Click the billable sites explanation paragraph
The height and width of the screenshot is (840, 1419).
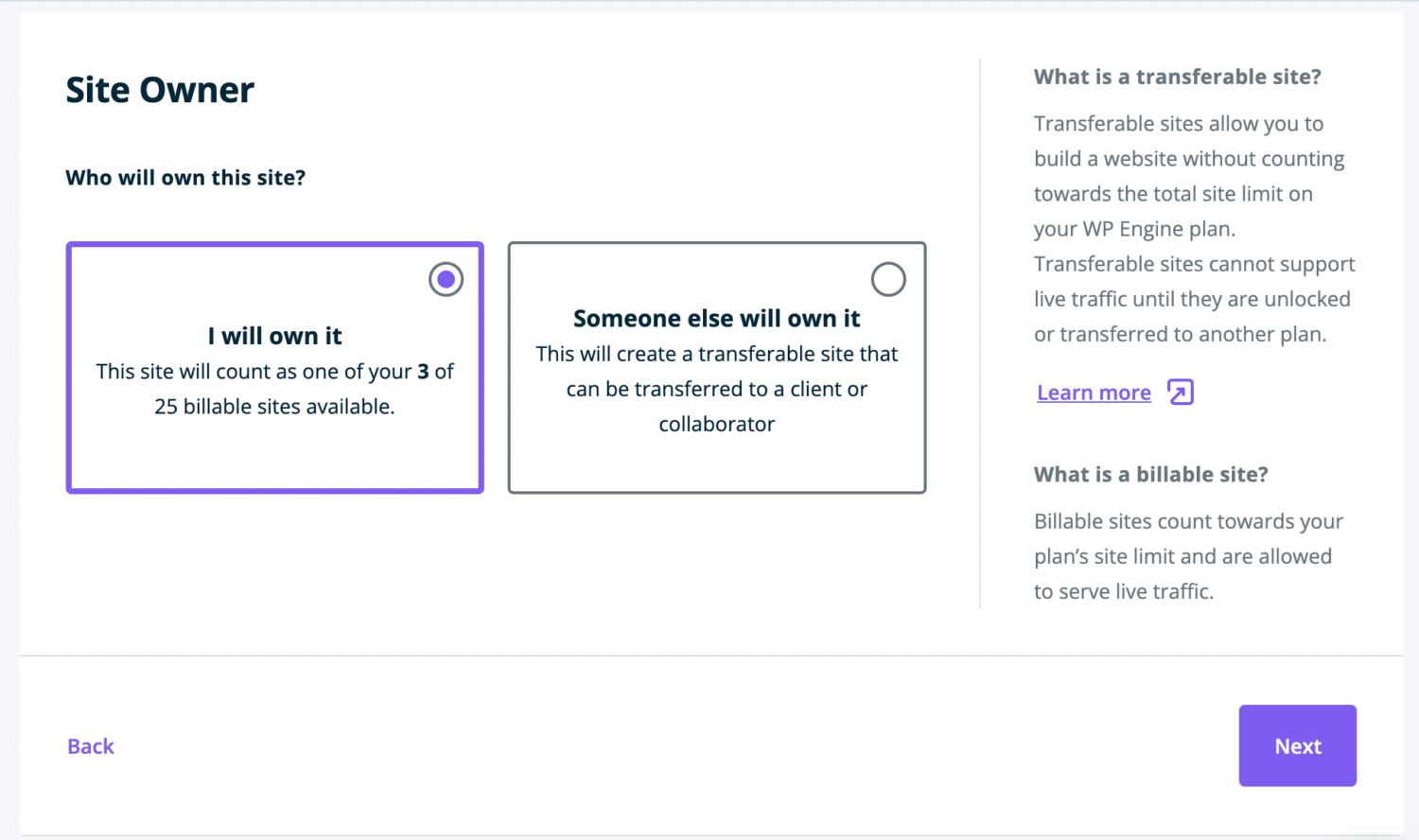[x=1187, y=556]
